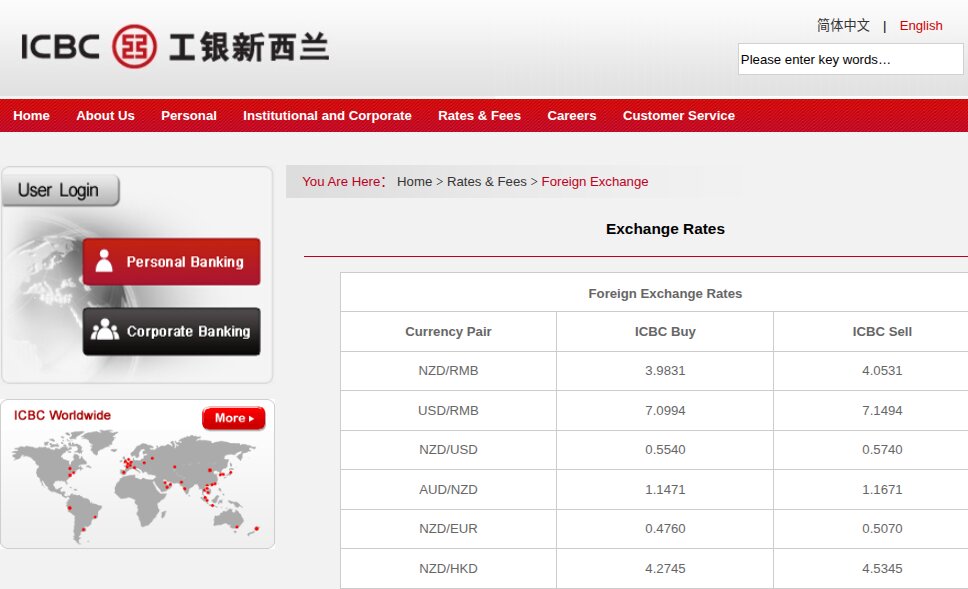Open the ICBC Worldwide map image
This screenshot has width=968, height=589.
pyautogui.click(x=136, y=485)
